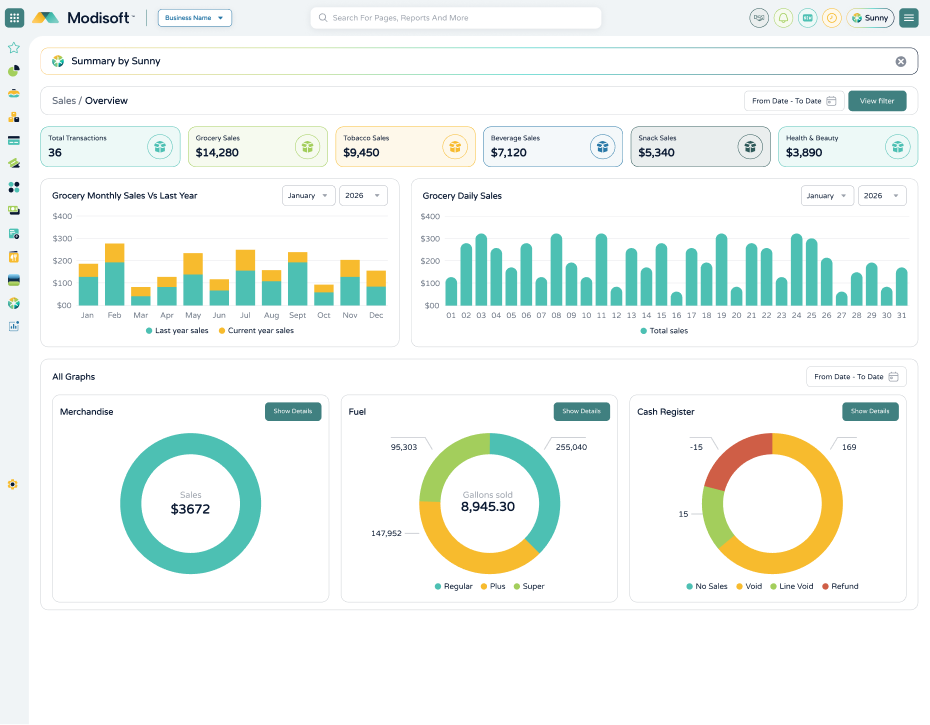The height and width of the screenshot is (725, 930).
Task: Click the blue-green card sidebar icon
Action: click(x=14, y=280)
